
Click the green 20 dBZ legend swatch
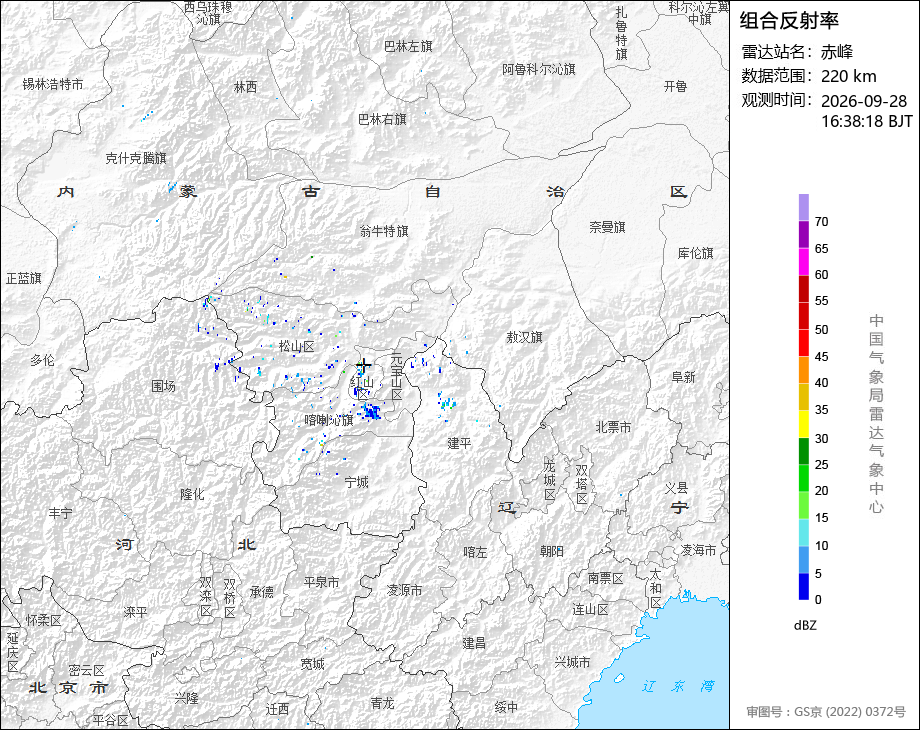coord(803,478)
